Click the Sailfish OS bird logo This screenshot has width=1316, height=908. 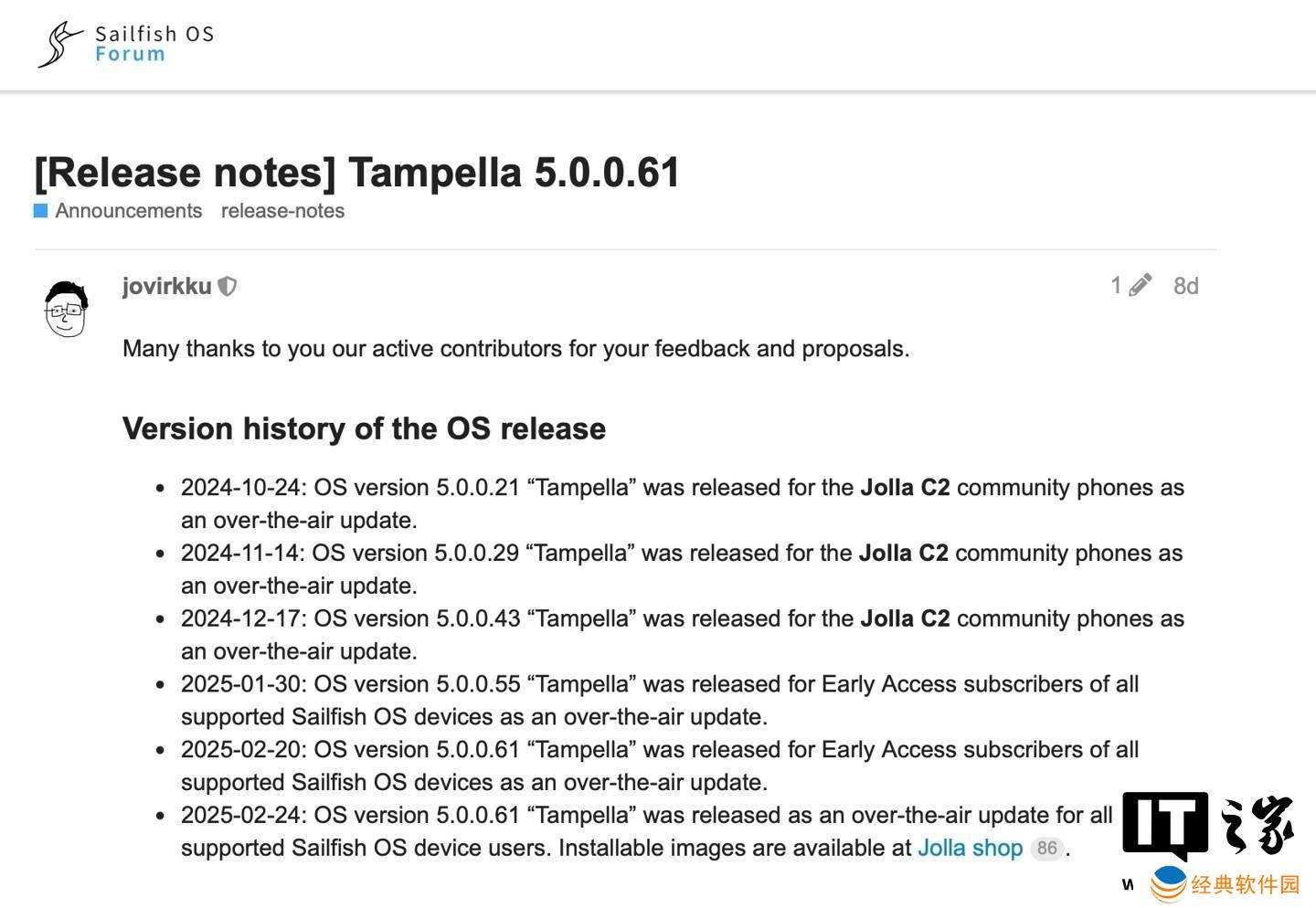60,45
